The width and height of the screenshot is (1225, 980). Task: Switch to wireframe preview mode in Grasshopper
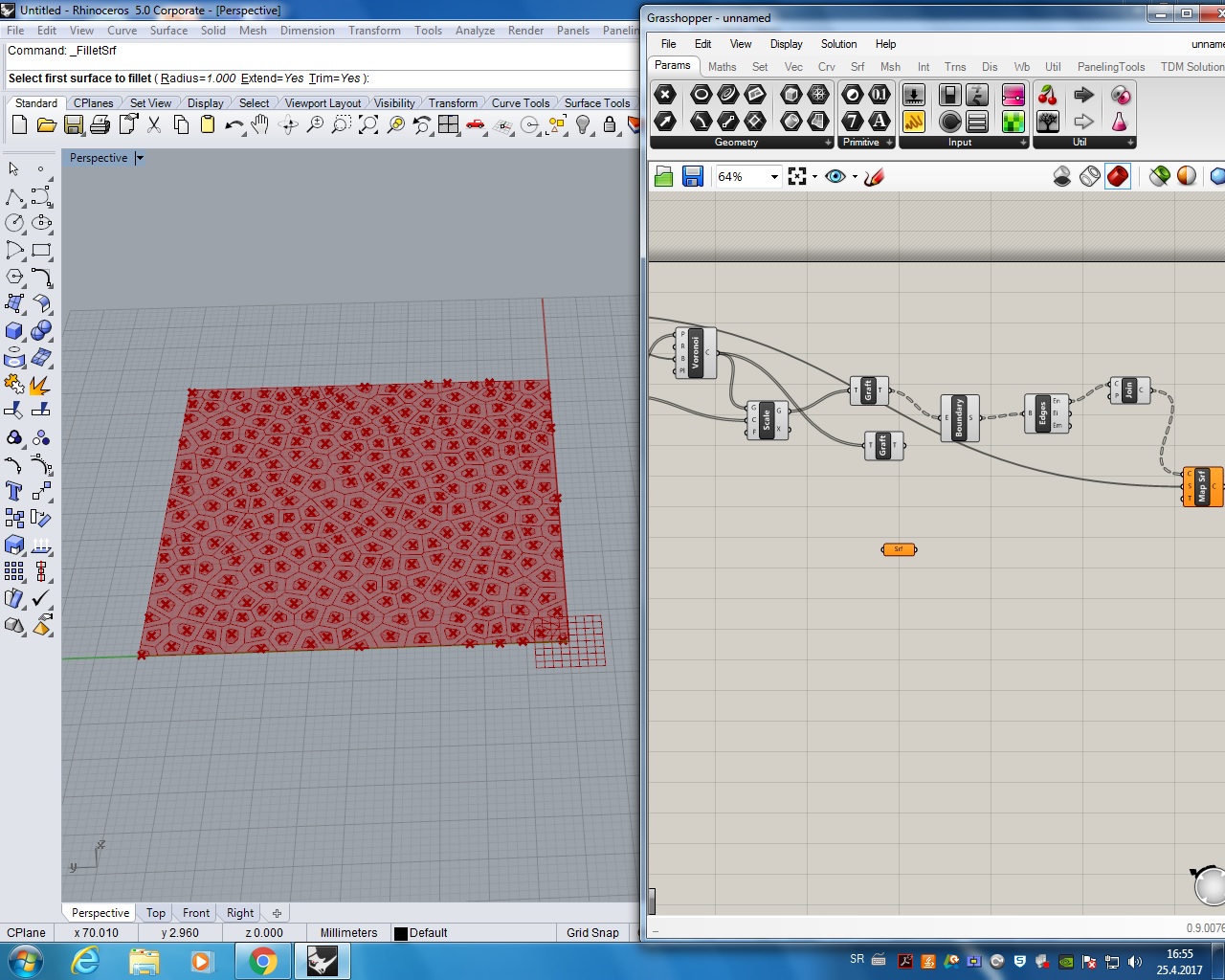(1090, 176)
